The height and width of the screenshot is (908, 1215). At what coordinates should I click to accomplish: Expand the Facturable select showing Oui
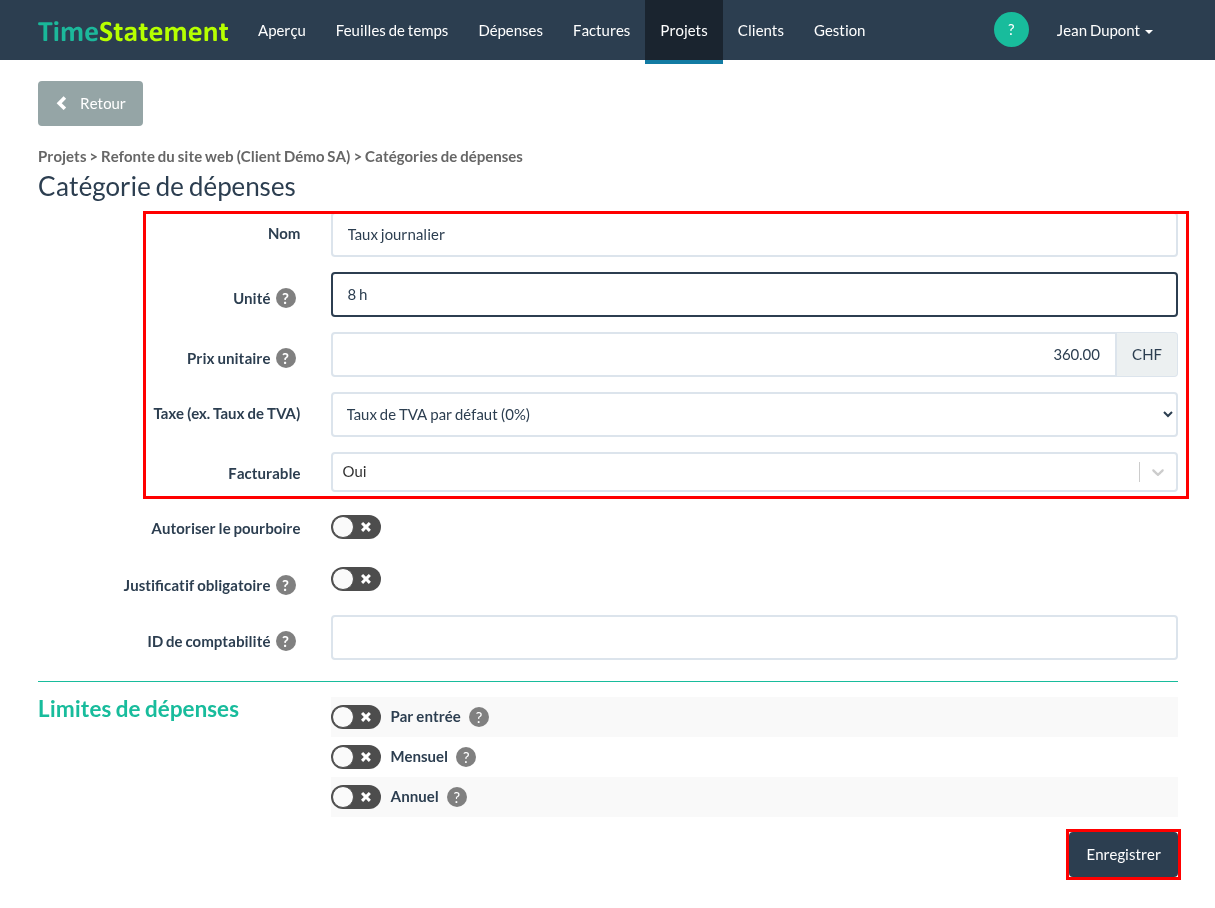(754, 472)
